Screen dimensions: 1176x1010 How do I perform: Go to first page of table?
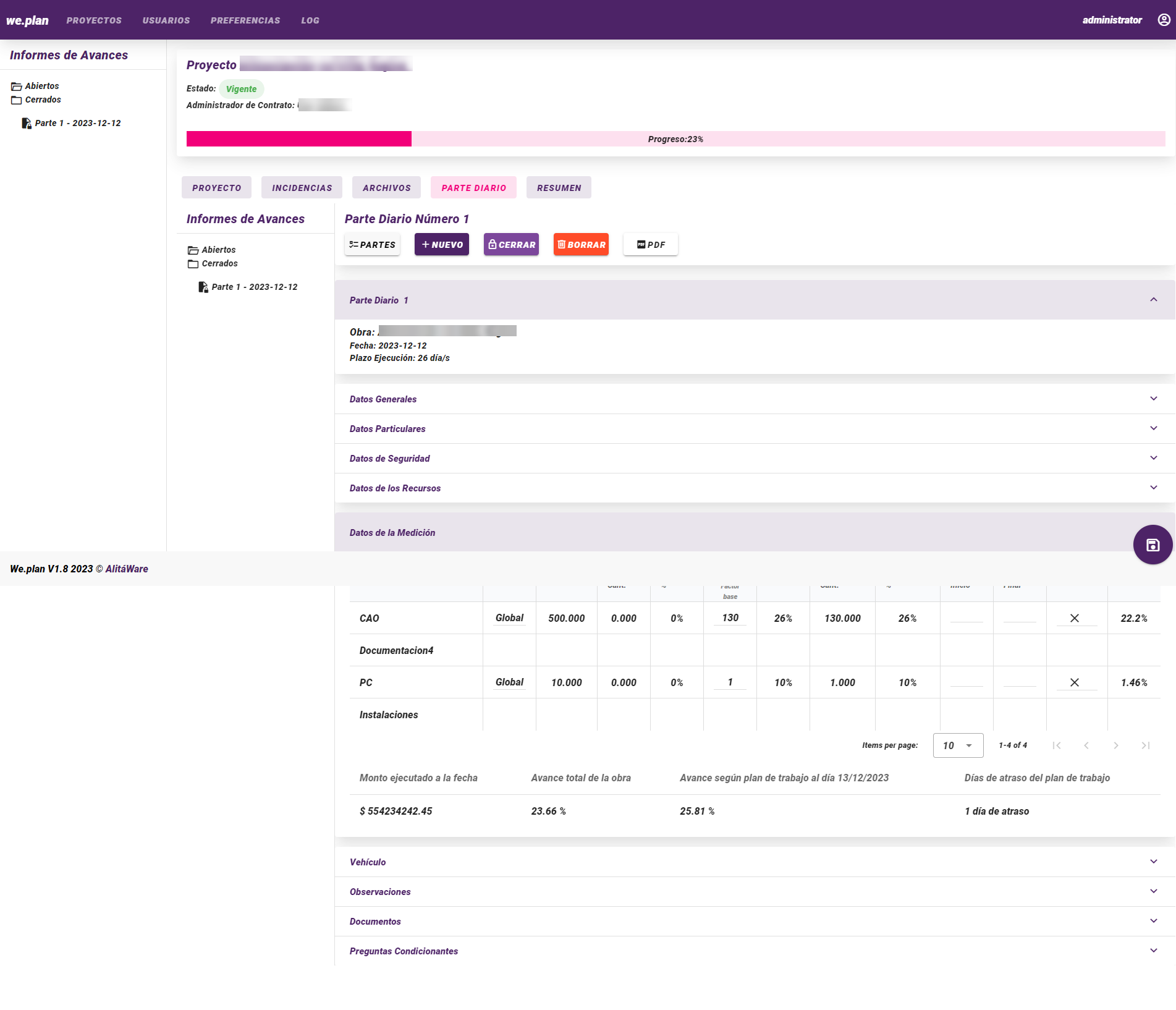1057,745
